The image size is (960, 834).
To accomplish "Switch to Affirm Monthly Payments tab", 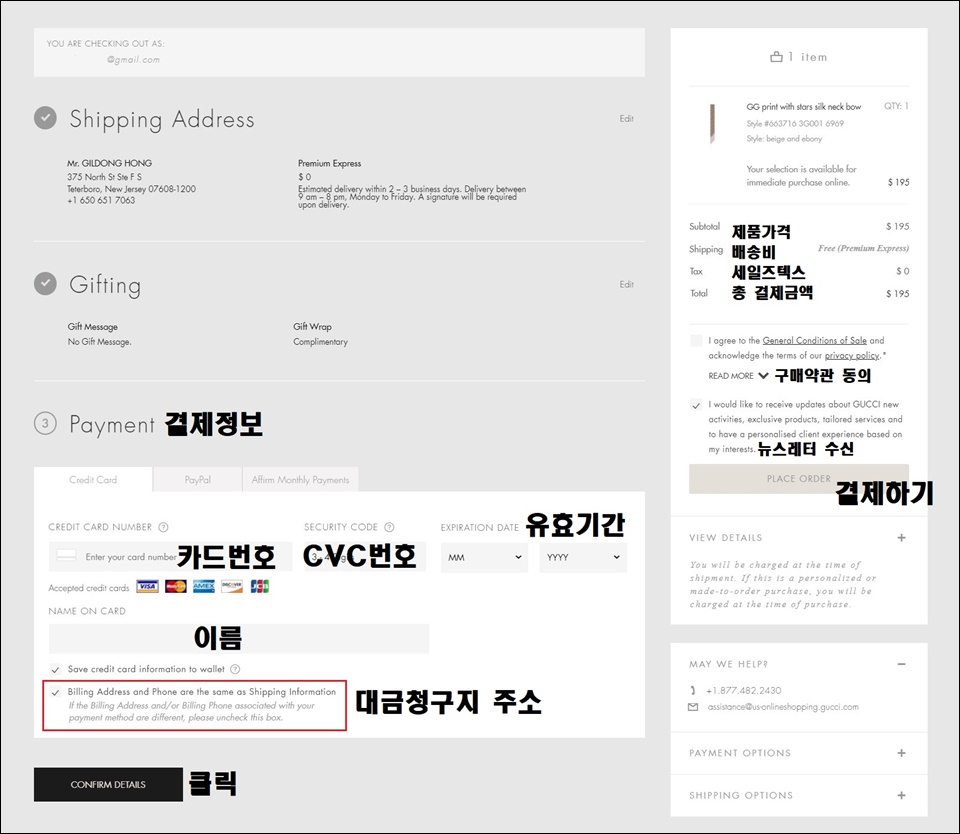I will [x=301, y=479].
